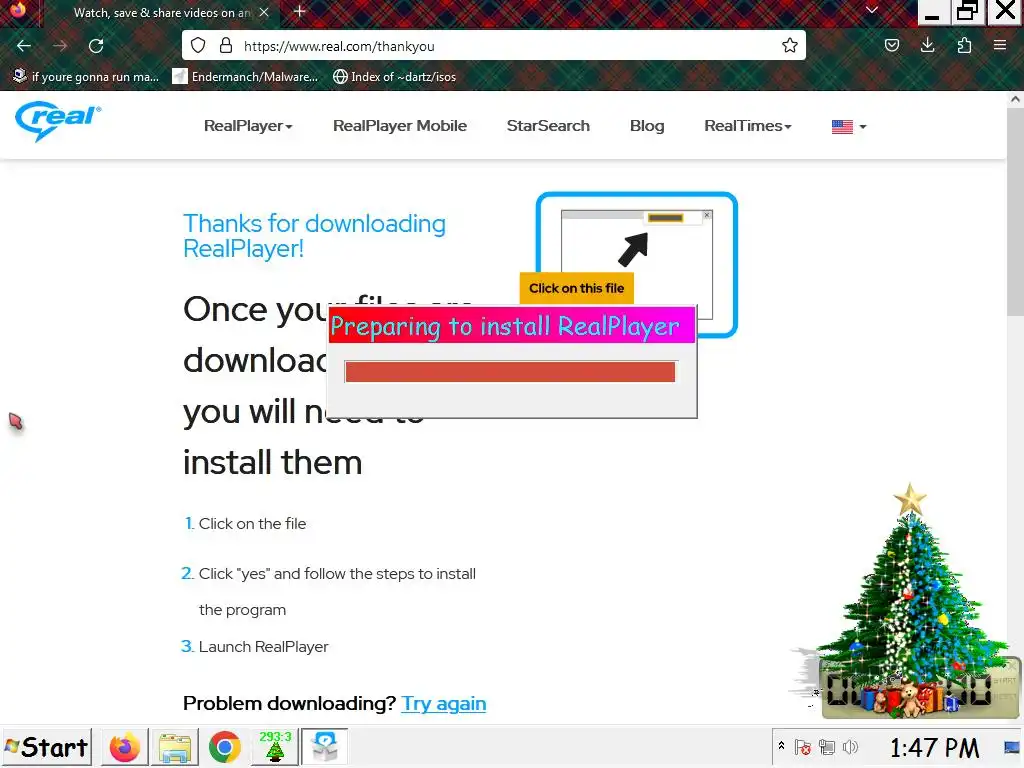Screen dimensions: 1024x768
Task: Select the RealPlayer installer taskbar icon
Action: 324,747
